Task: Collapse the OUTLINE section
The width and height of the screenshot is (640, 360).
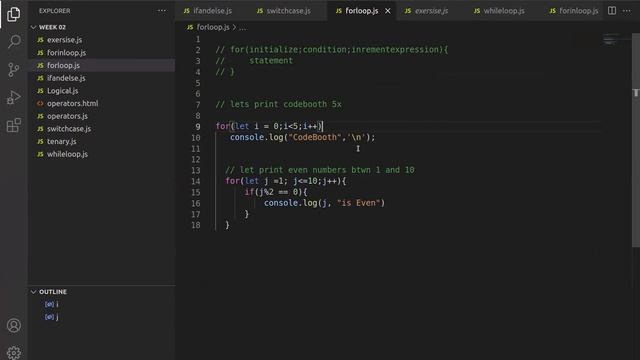Action: click(53, 292)
